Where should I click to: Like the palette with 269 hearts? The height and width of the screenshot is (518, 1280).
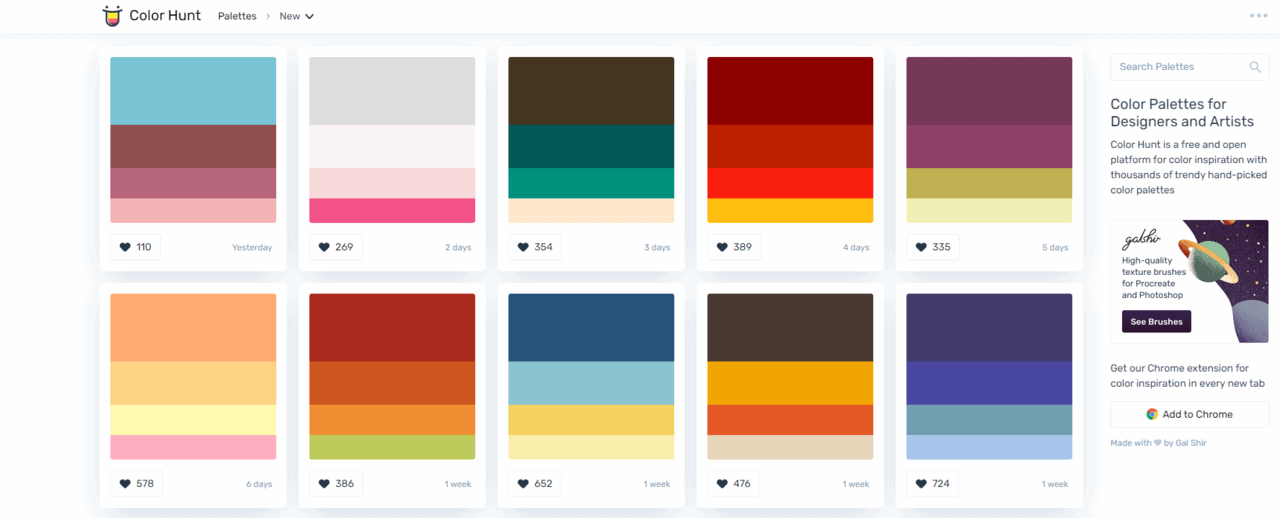pos(335,247)
